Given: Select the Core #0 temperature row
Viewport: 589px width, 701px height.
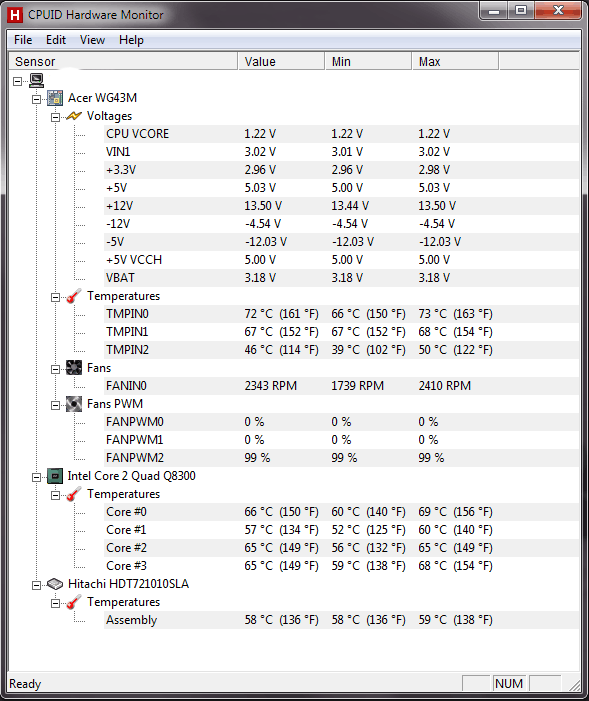Looking at the screenshot, I should point(342,512).
